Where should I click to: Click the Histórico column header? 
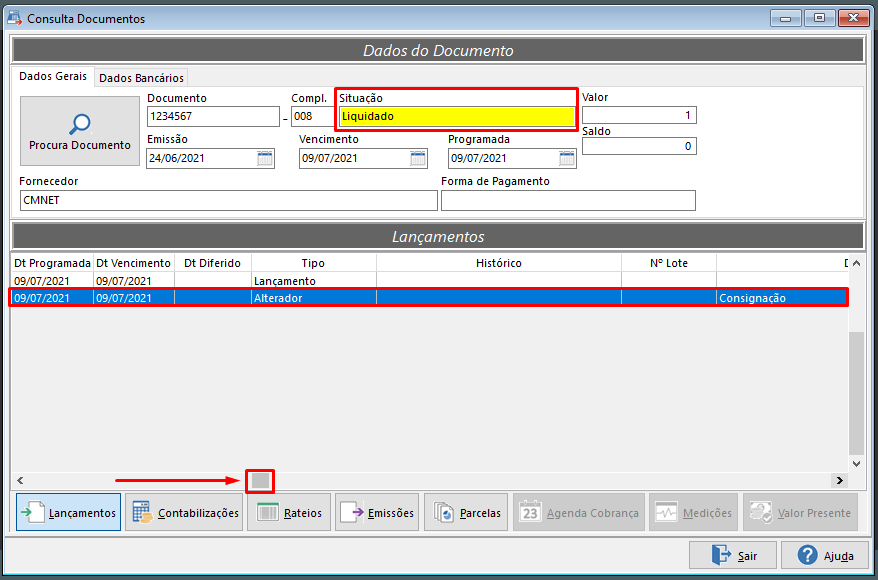[x=499, y=263]
